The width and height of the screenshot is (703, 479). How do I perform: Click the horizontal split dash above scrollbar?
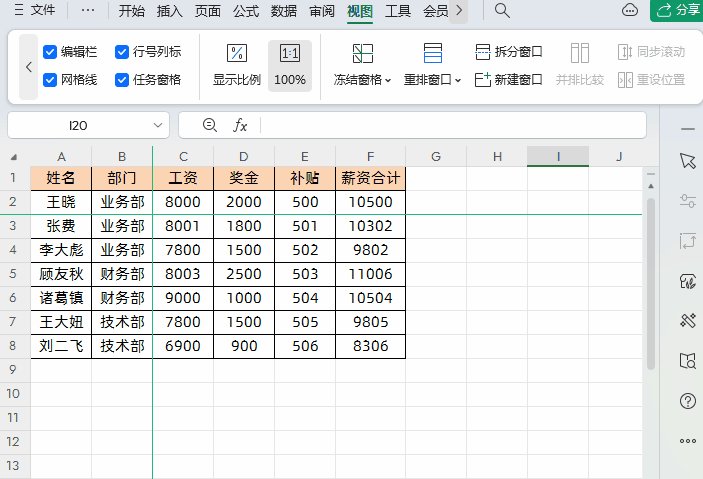pyautogui.click(x=651, y=174)
